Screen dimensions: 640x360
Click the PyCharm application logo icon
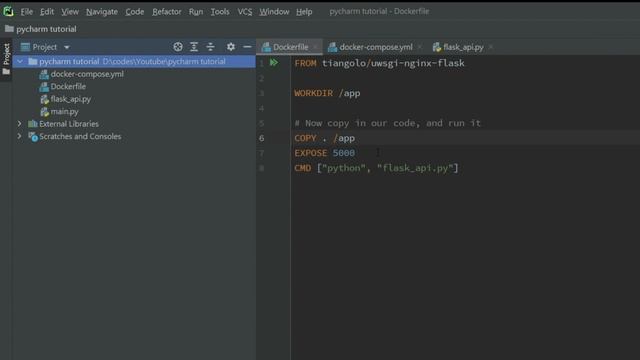click(x=8, y=11)
